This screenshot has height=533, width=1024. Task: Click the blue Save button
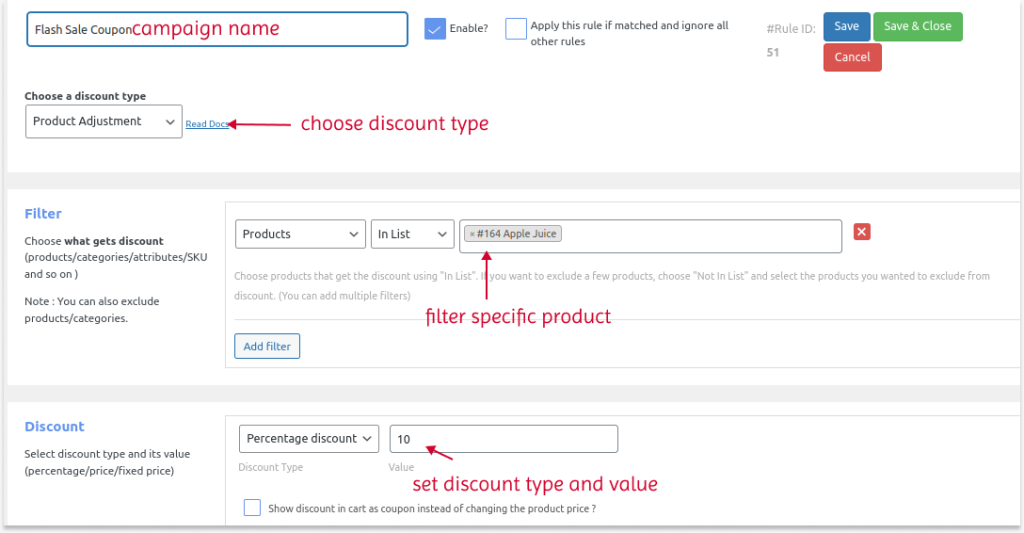[846, 27]
